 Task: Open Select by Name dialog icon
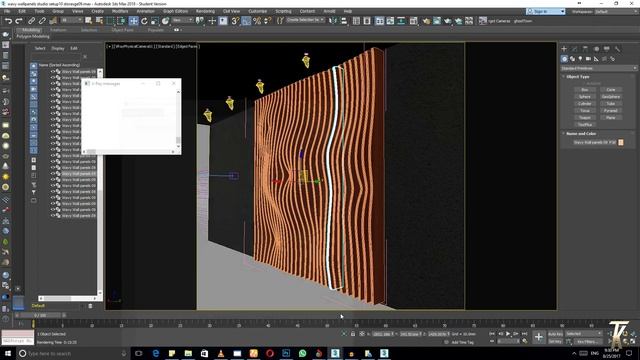[99, 21]
